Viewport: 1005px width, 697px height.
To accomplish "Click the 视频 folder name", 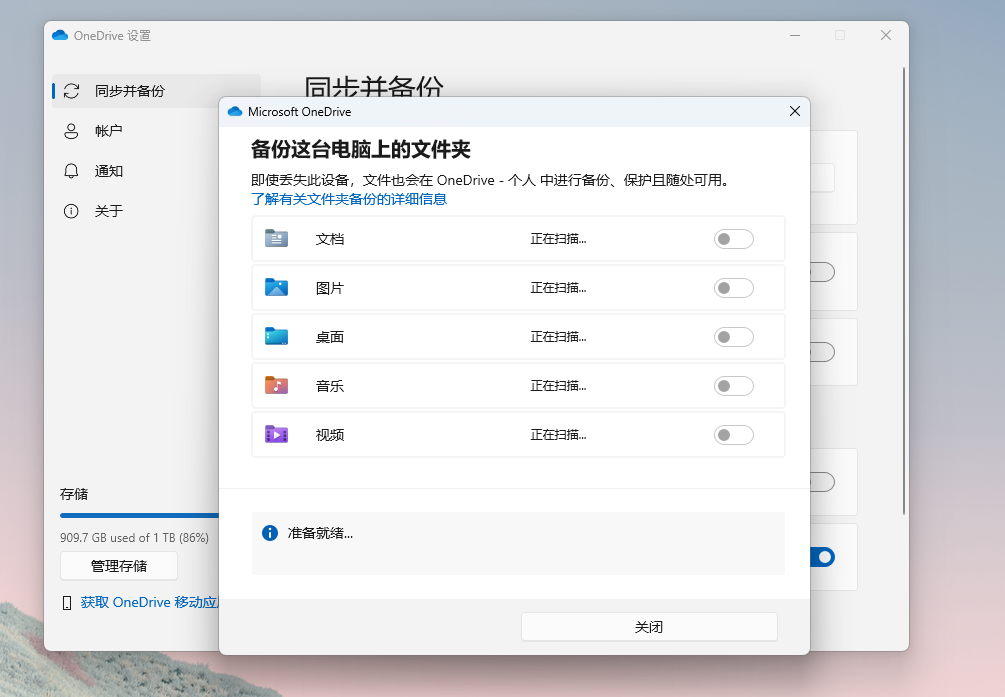I will pyautogui.click(x=329, y=435).
